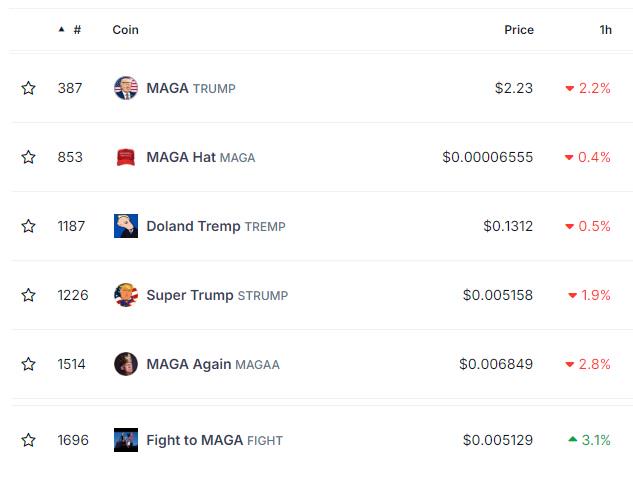633x482 pixels.
Task: Click the Super Trump price $0.005158
Action: (497, 295)
